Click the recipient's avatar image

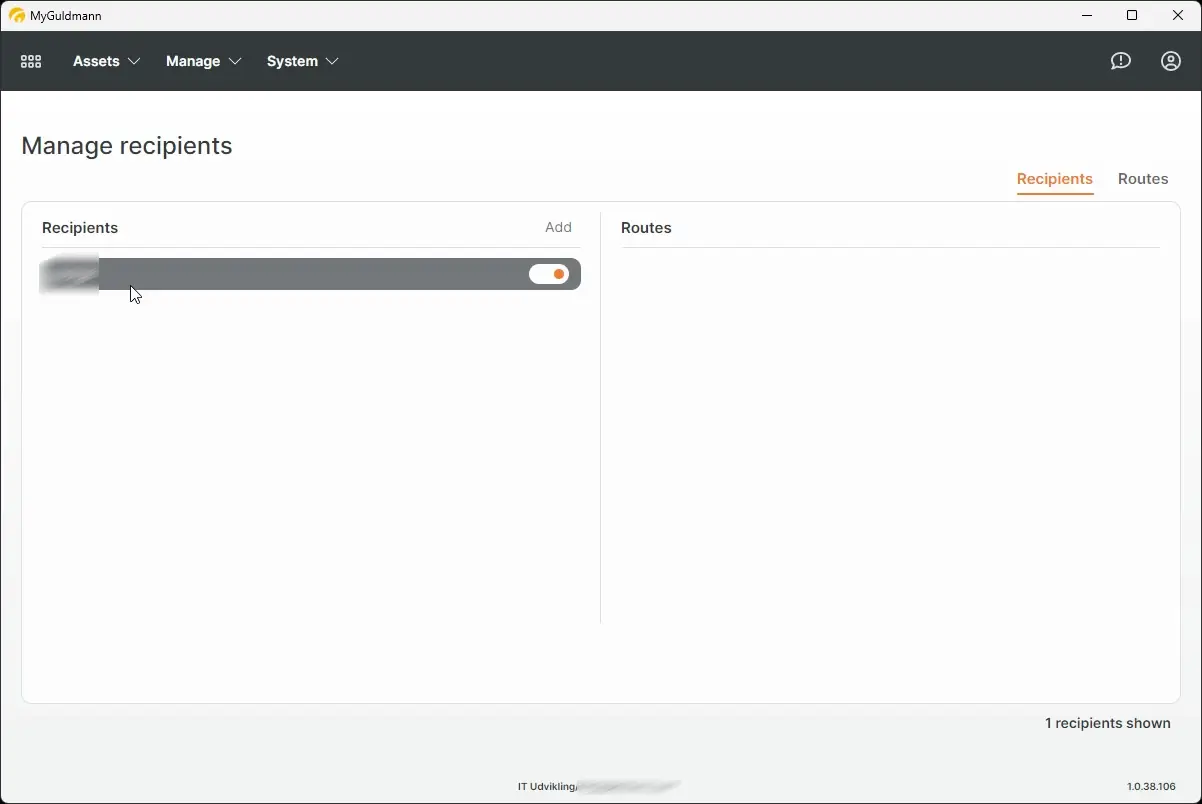tap(68, 274)
